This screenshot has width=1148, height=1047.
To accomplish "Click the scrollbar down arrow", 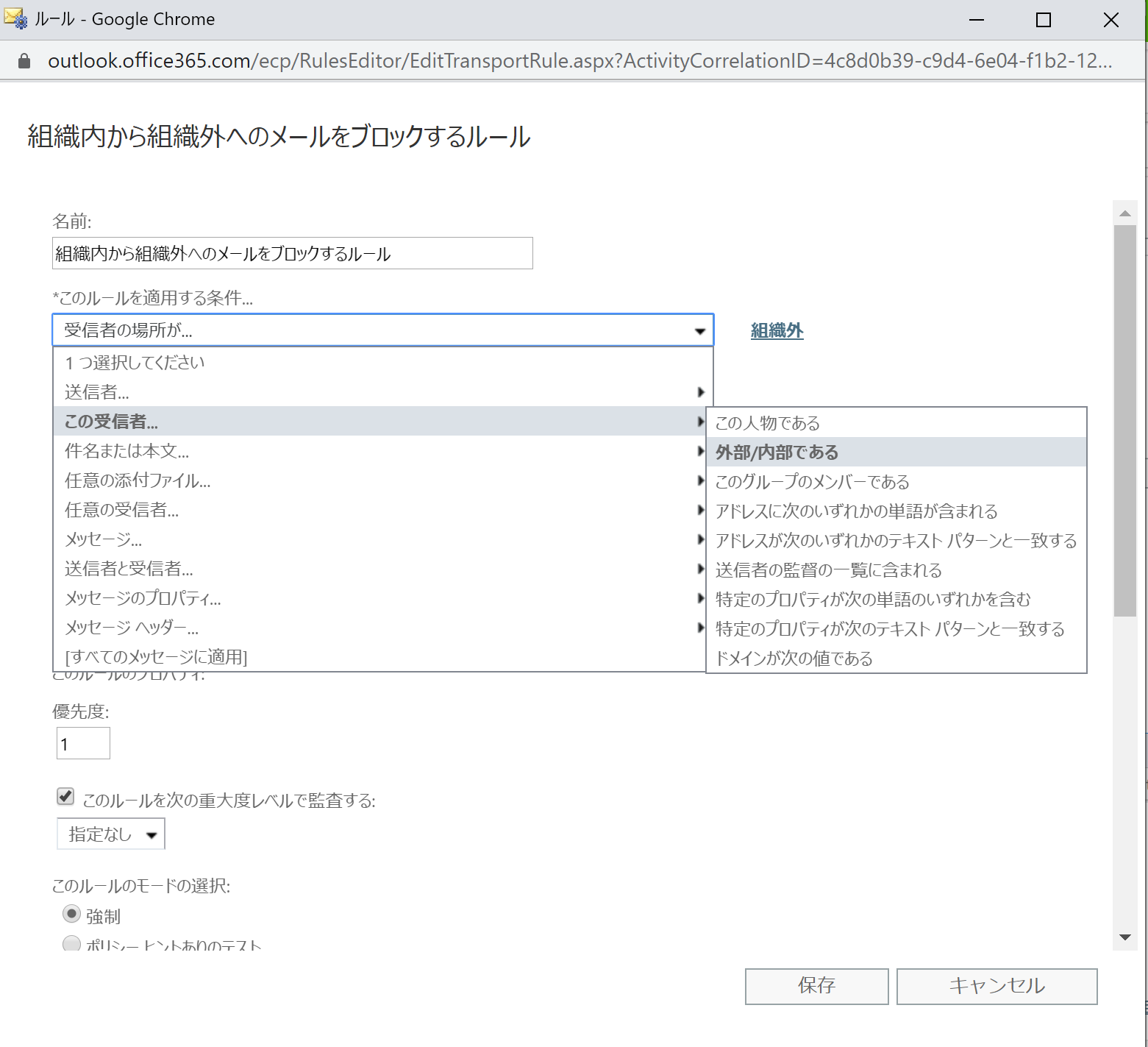I will pyautogui.click(x=1124, y=937).
